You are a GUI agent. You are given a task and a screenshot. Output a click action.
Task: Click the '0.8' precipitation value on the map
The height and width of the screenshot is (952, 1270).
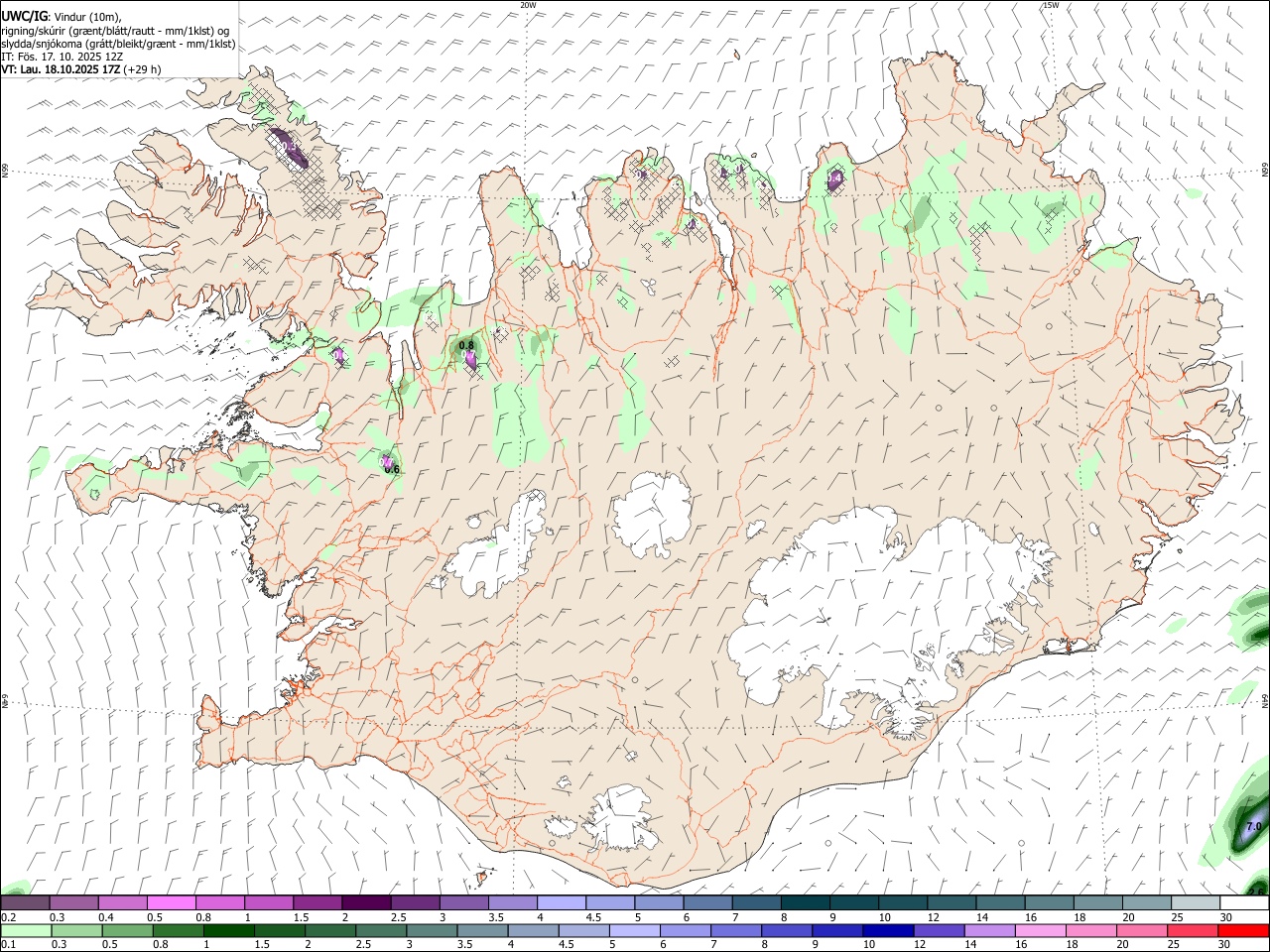click(x=466, y=345)
